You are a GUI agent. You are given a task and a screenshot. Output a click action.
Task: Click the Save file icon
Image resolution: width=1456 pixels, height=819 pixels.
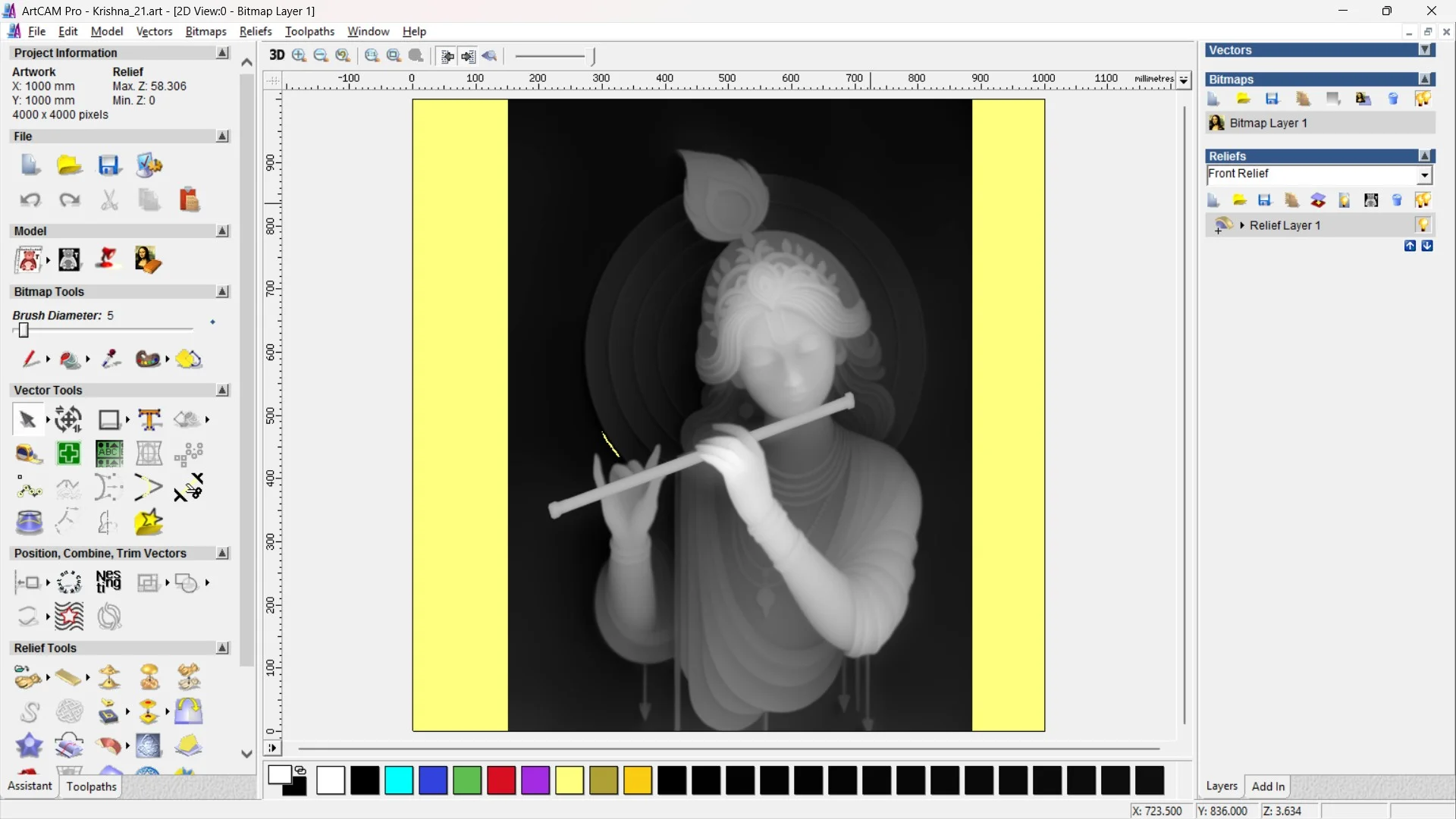tap(109, 165)
